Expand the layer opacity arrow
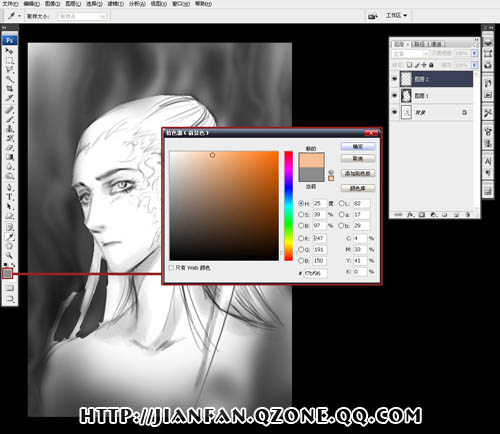This screenshot has width=500, height=434. [x=474, y=53]
